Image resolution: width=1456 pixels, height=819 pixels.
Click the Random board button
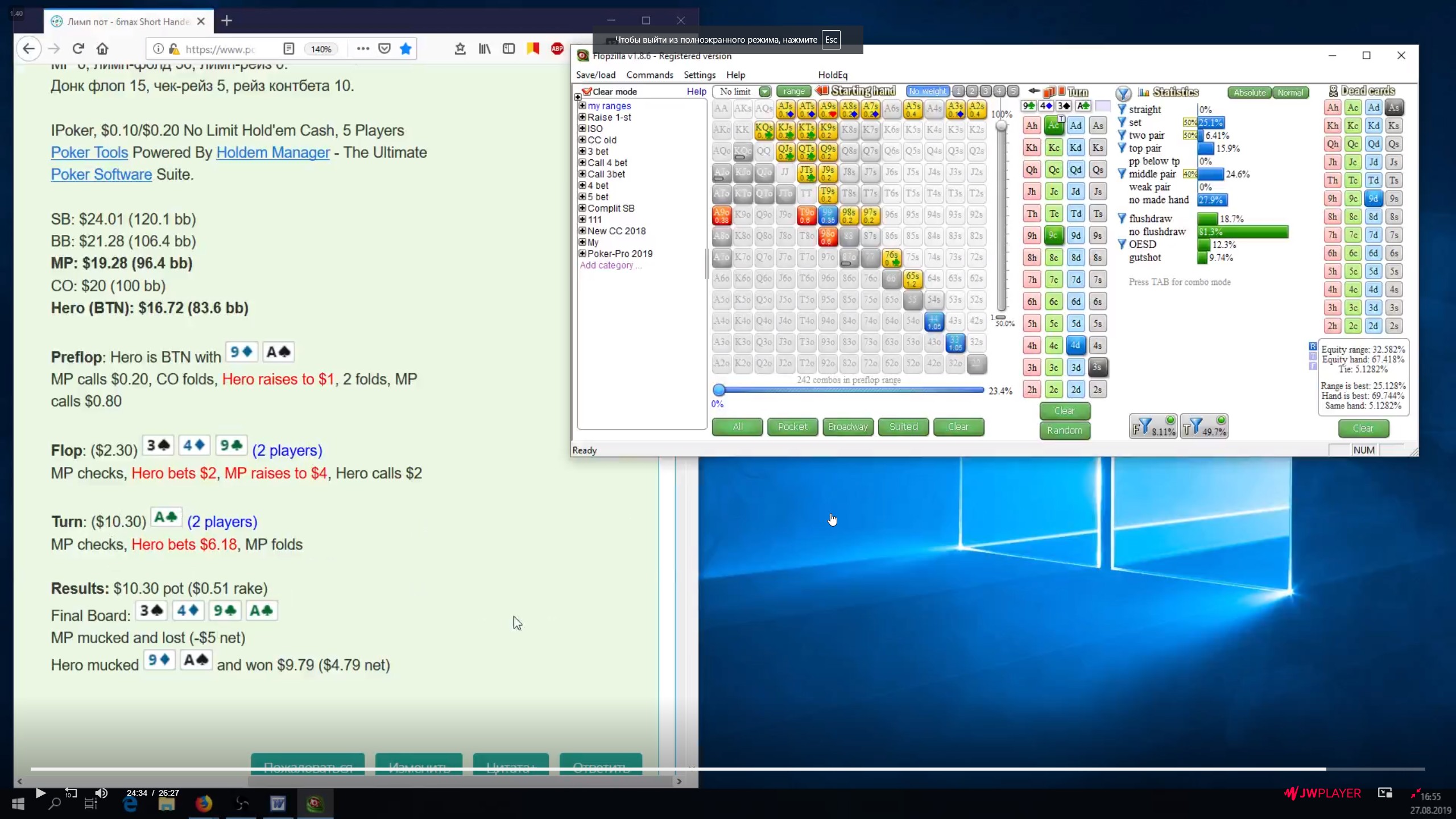tap(1065, 431)
